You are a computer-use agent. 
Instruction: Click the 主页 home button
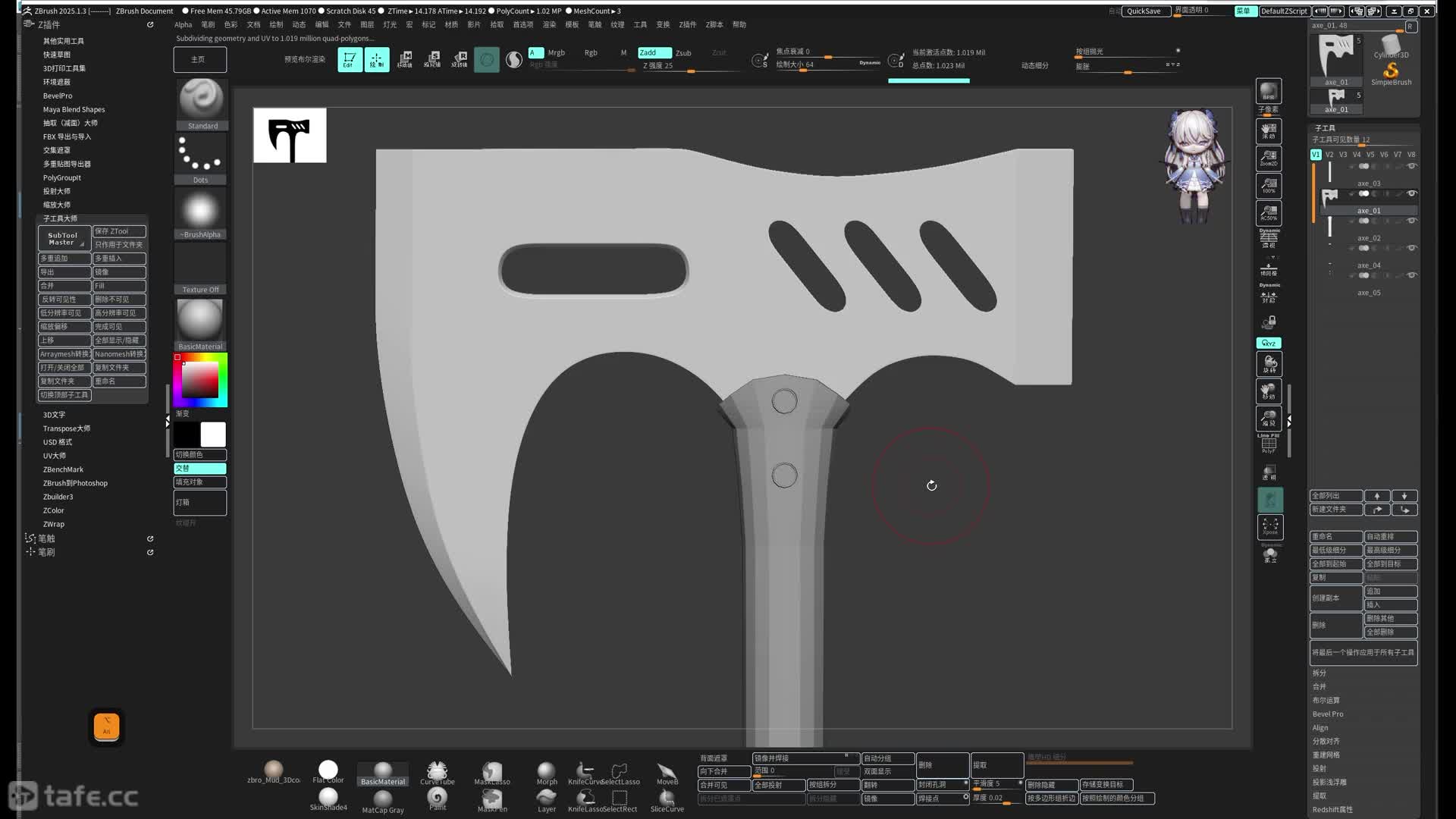pos(199,59)
